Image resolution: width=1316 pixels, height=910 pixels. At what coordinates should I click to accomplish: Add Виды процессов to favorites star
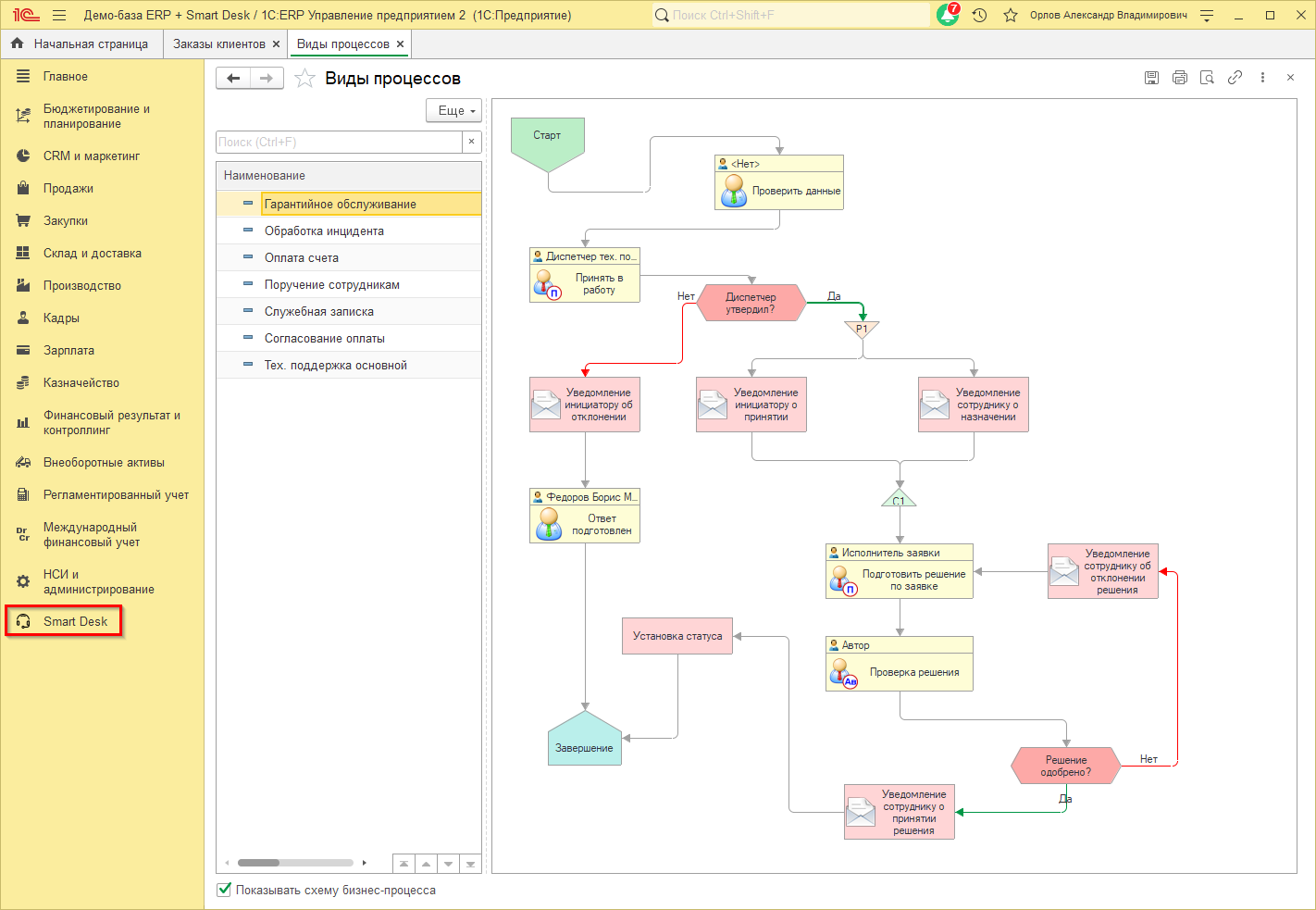coord(304,79)
